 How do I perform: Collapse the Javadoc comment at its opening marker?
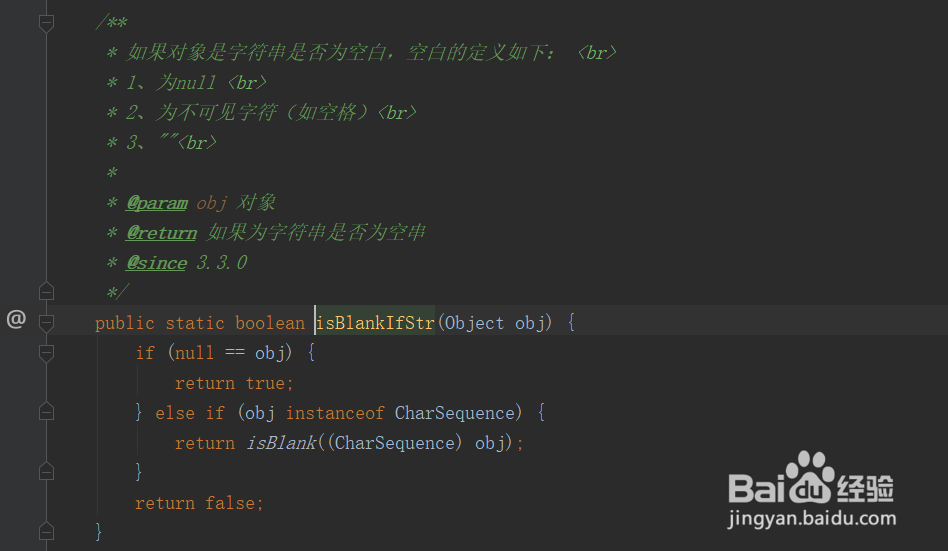click(x=46, y=23)
